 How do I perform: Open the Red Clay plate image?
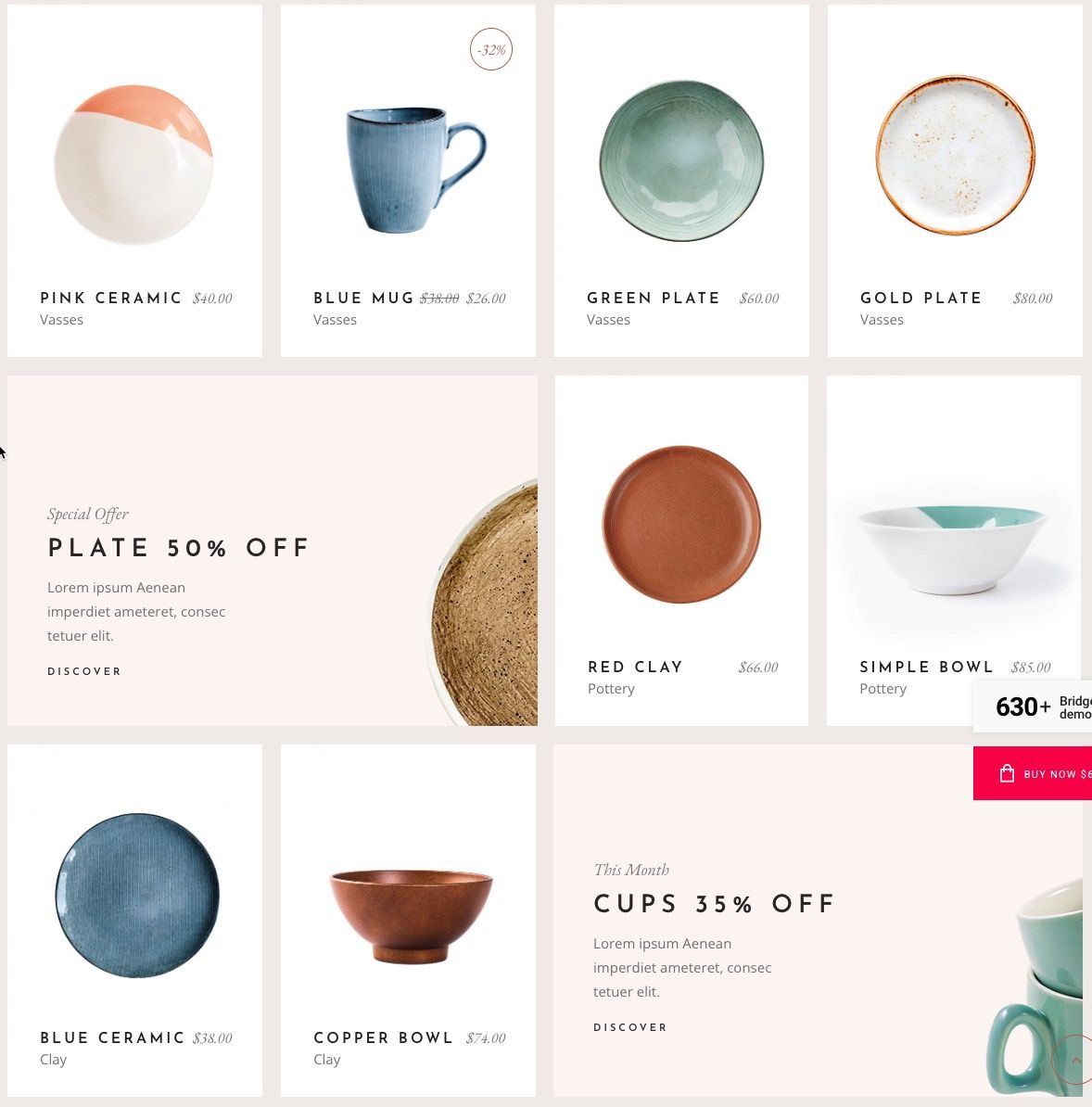(681, 524)
